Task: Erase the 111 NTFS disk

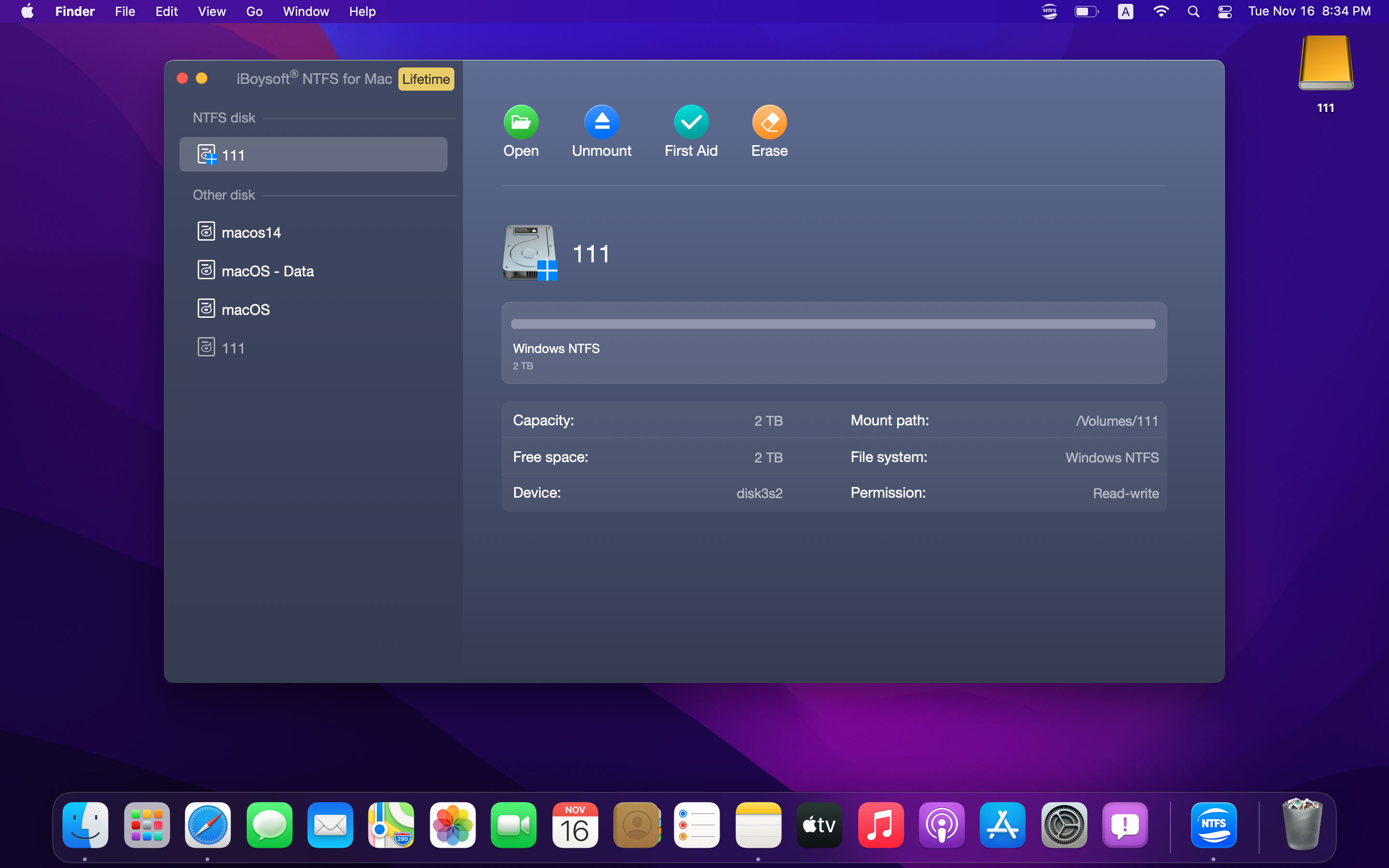Action: tap(769, 131)
